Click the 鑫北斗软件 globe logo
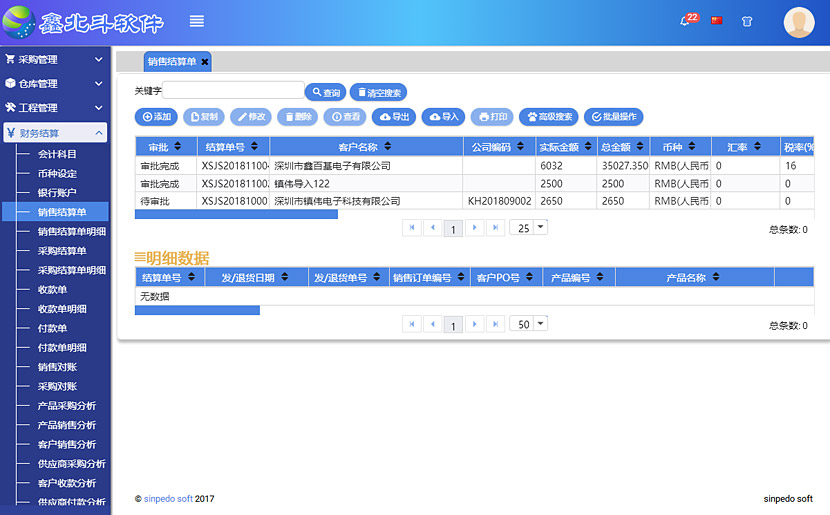This screenshot has width=830, height=515. pyautogui.click(x=19, y=22)
